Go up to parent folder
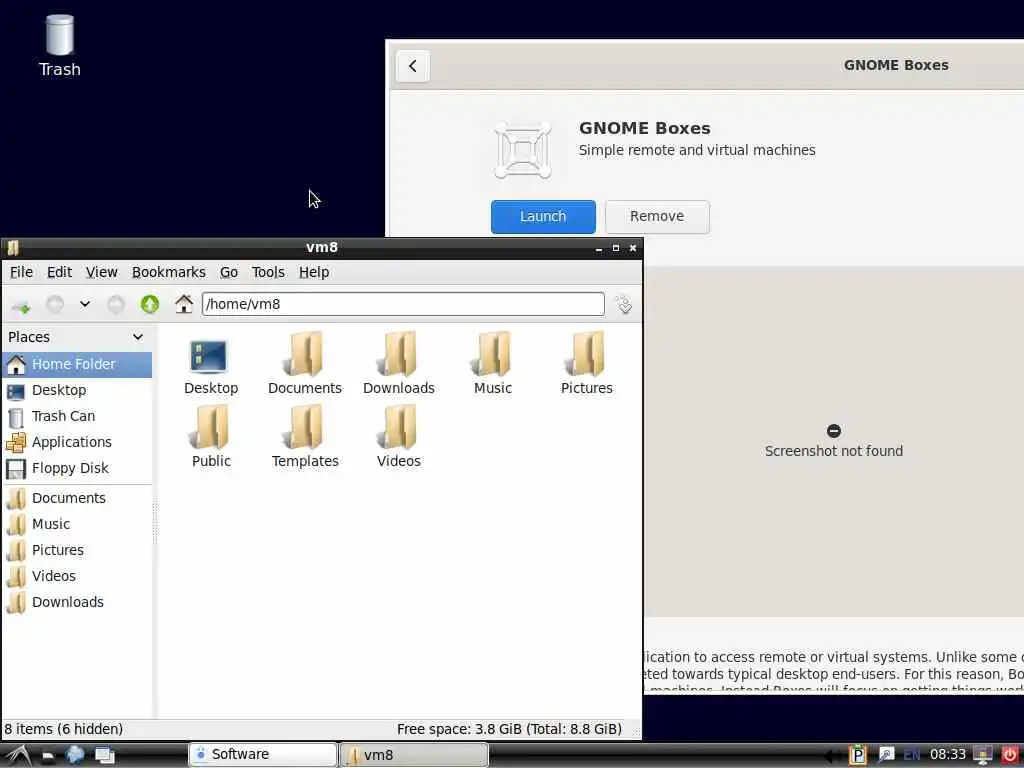The width and height of the screenshot is (1024, 768). click(x=150, y=304)
